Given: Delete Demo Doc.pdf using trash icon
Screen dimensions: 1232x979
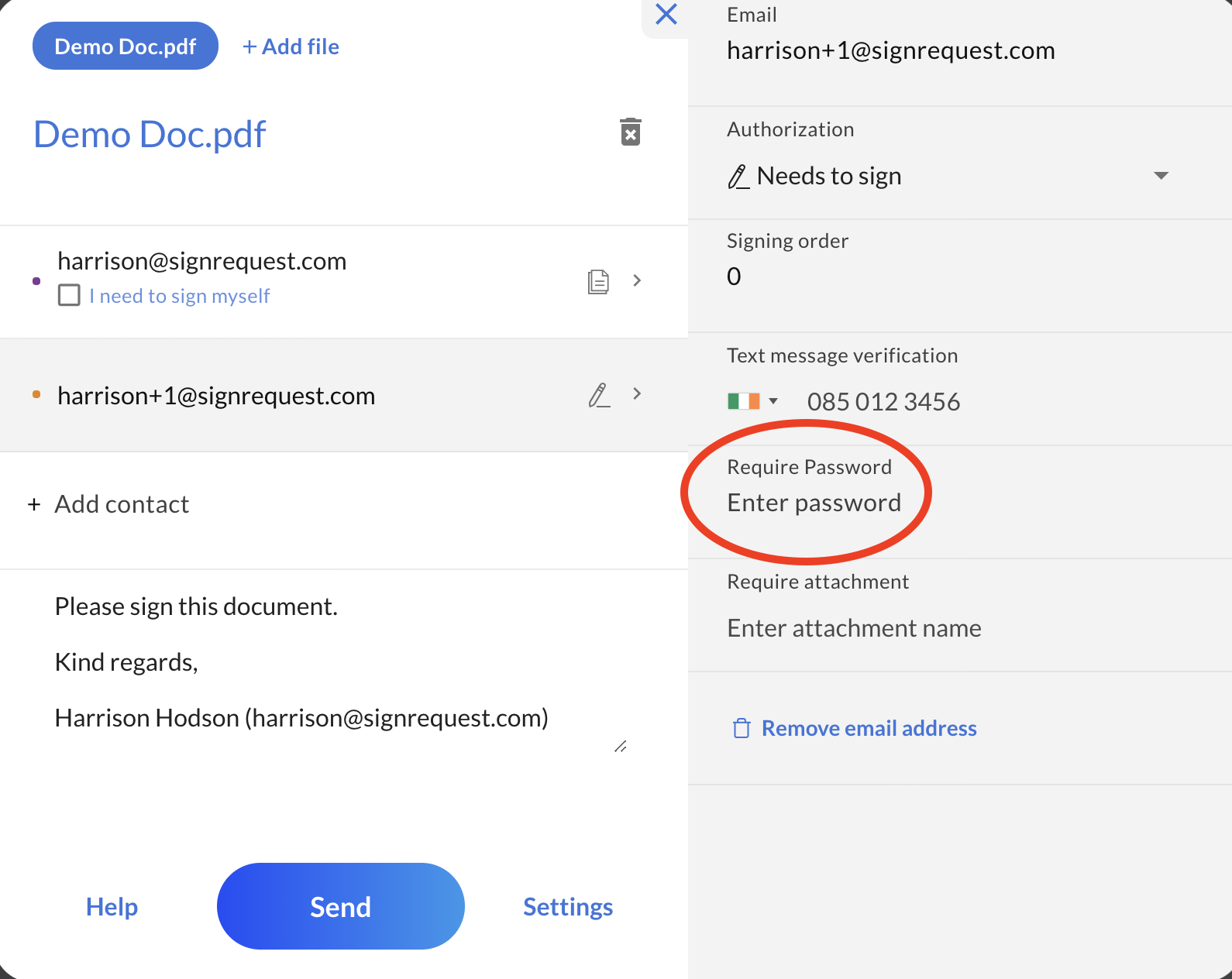Looking at the screenshot, I should [x=631, y=132].
